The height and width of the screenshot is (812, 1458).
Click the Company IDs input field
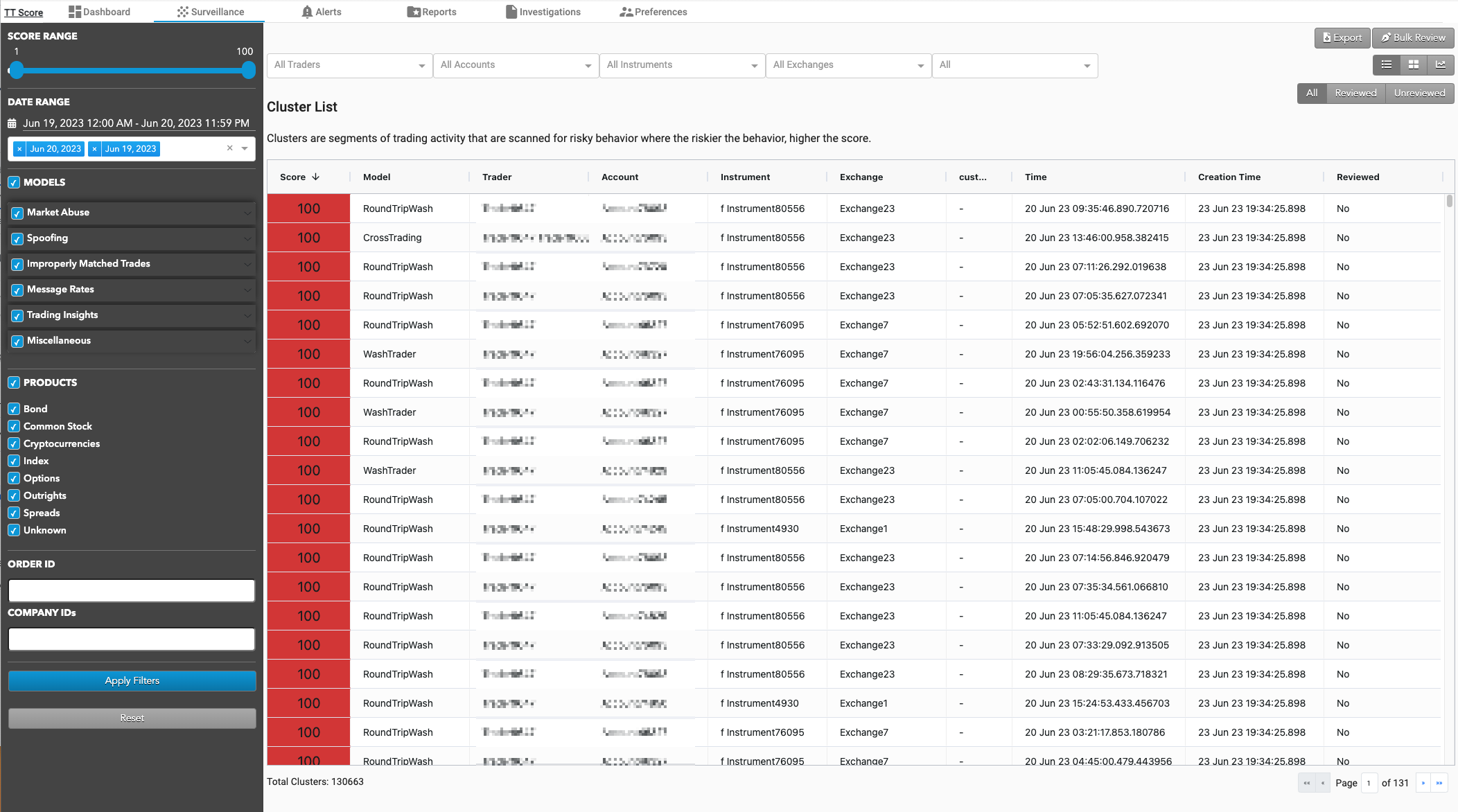132,639
